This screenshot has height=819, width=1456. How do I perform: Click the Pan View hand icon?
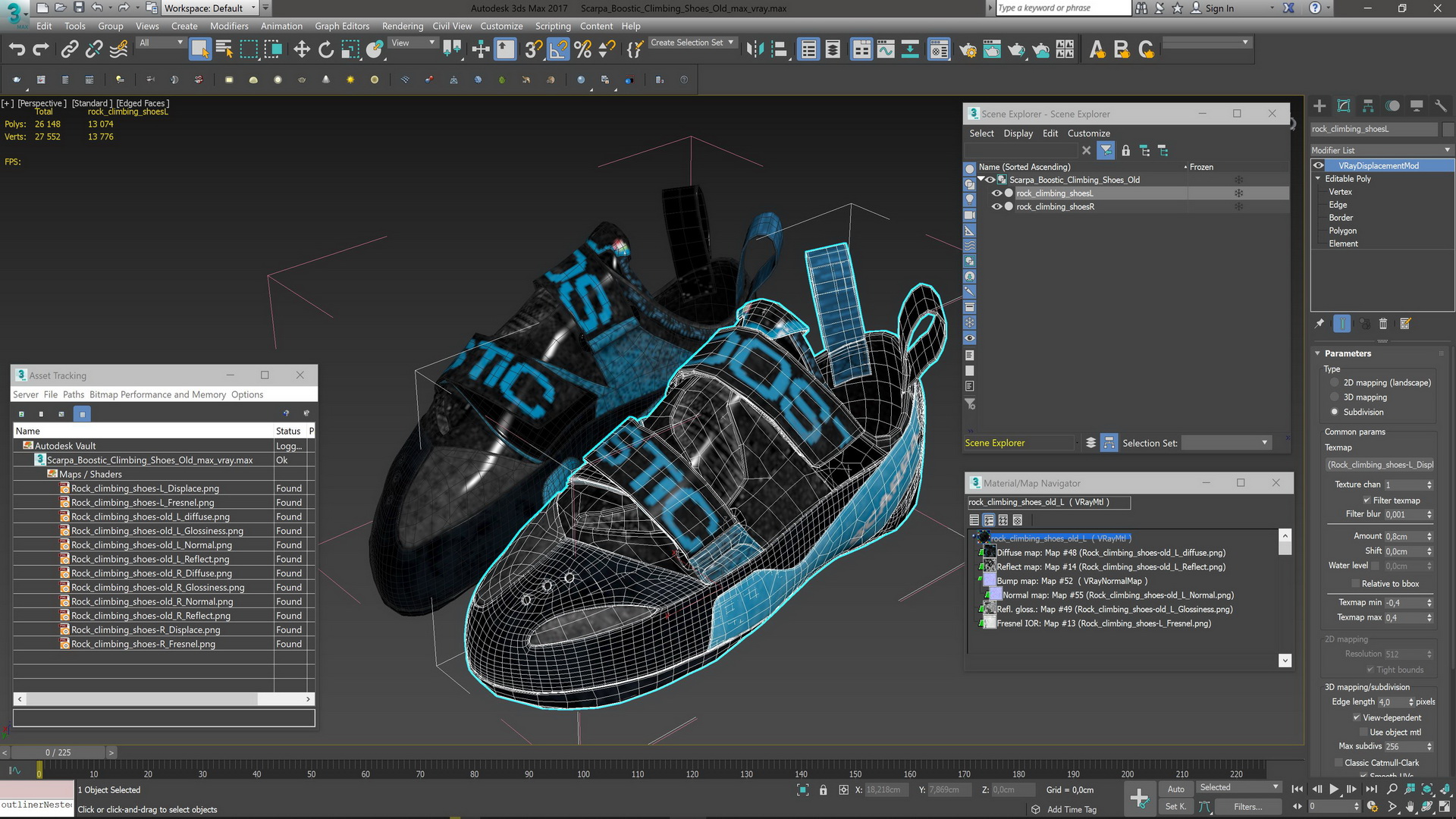(x=1410, y=807)
